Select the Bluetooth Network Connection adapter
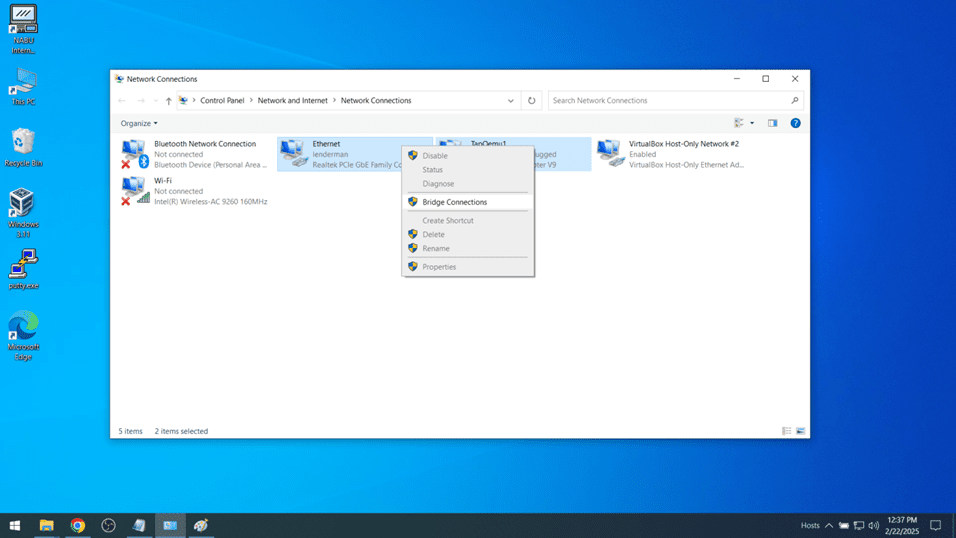This screenshot has height=538, width=956. [x=194, y=154]
